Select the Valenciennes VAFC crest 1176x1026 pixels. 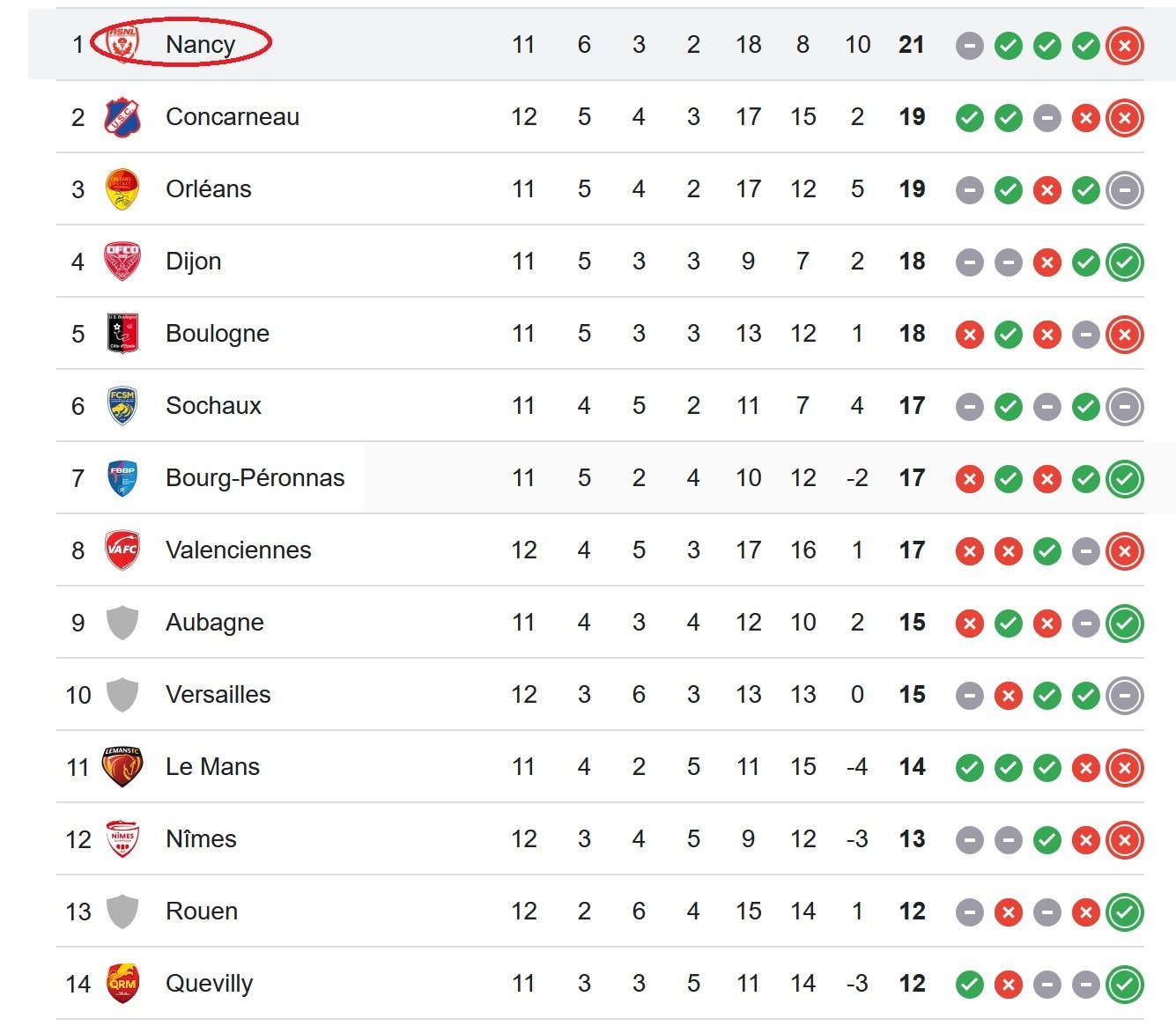point(122,550)
